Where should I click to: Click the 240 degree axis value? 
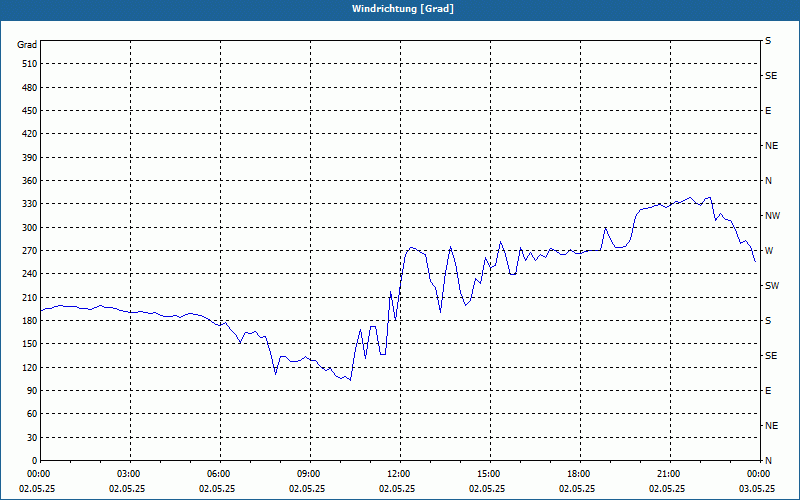click(x=29, y=273)
